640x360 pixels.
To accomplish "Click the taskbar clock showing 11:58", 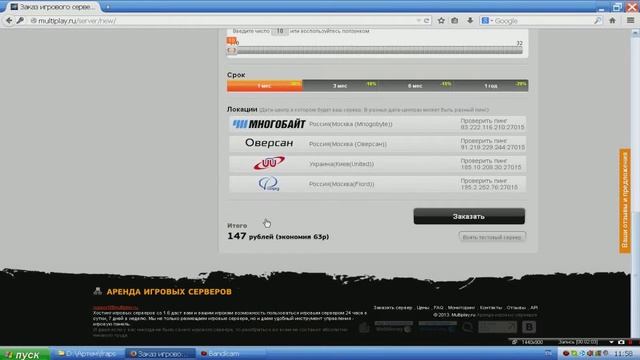I will pyautogui.click(x=623, y=353).
